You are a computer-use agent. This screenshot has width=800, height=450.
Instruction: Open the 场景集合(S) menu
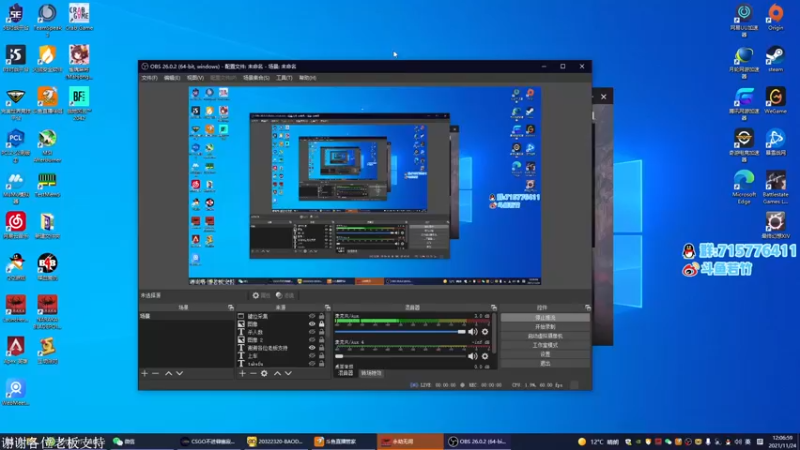click(256, 78)
